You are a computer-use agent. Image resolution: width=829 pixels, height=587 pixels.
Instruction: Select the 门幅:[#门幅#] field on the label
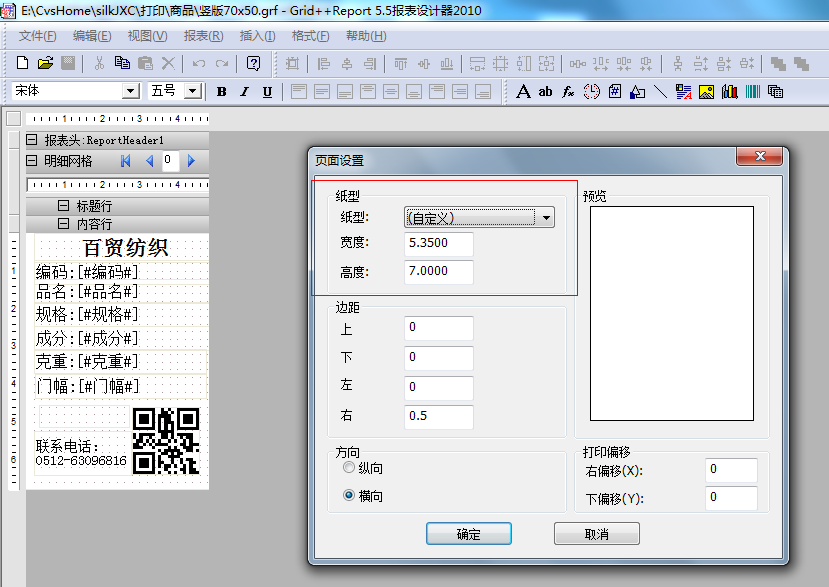coord(87,386)
